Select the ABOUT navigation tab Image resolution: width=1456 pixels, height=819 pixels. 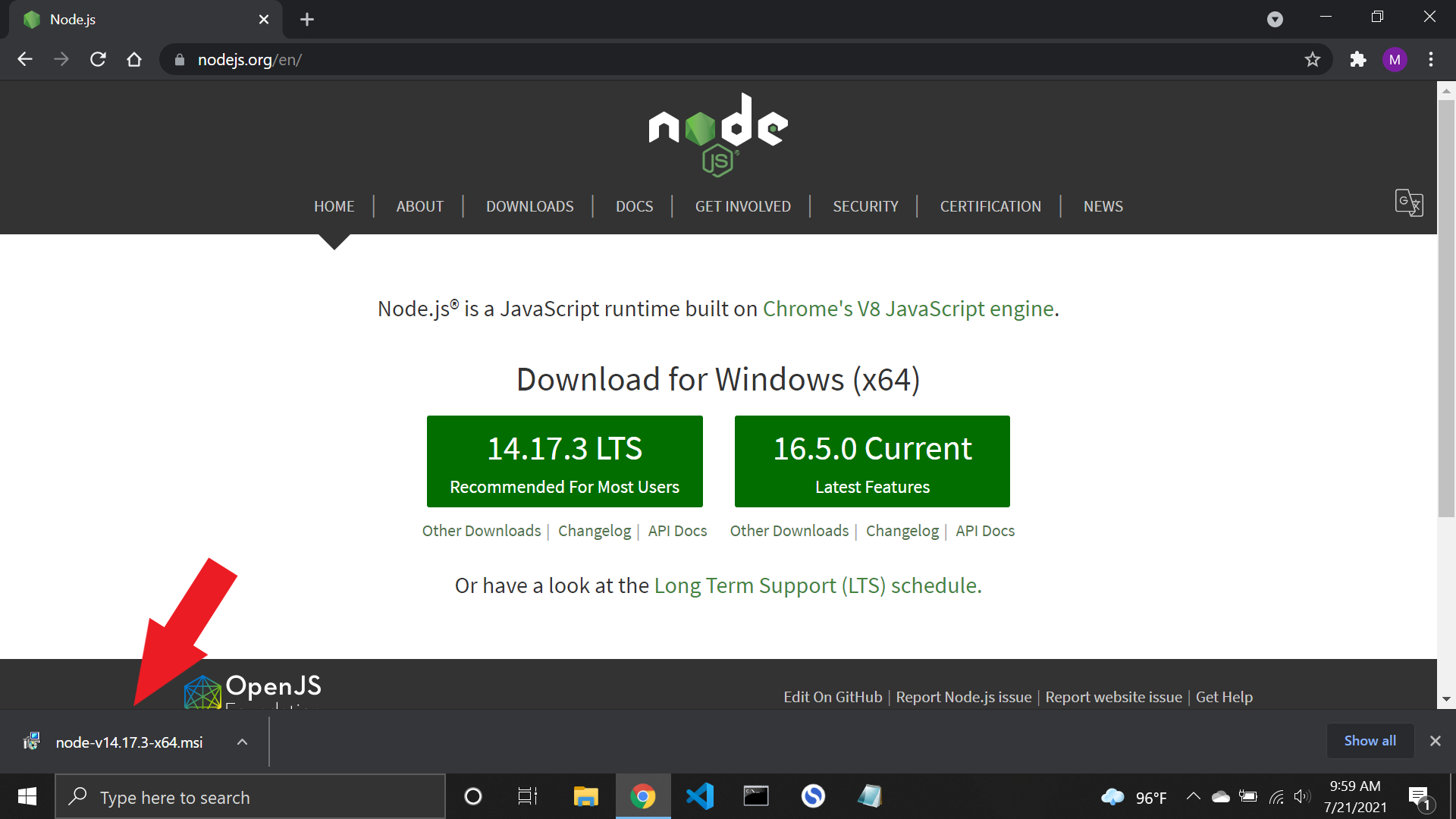[x=419, y=206]
